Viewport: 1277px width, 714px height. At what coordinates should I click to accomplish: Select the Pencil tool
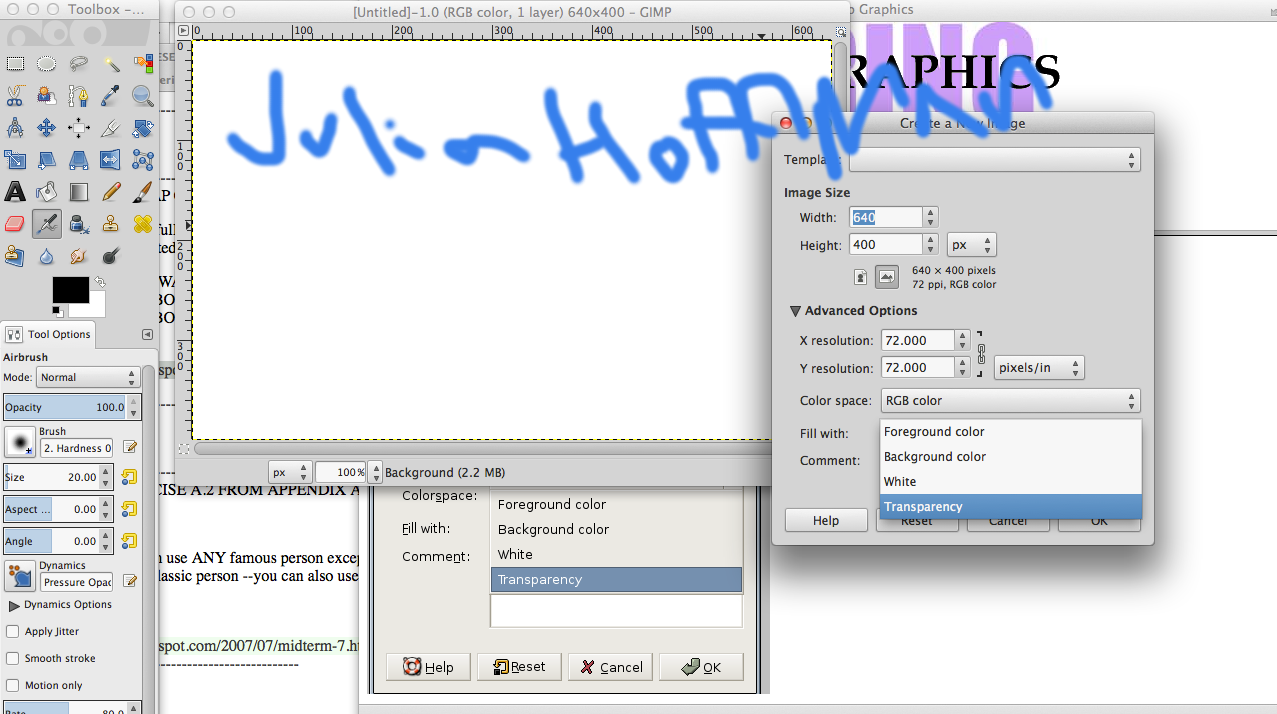tap(110, 192)
